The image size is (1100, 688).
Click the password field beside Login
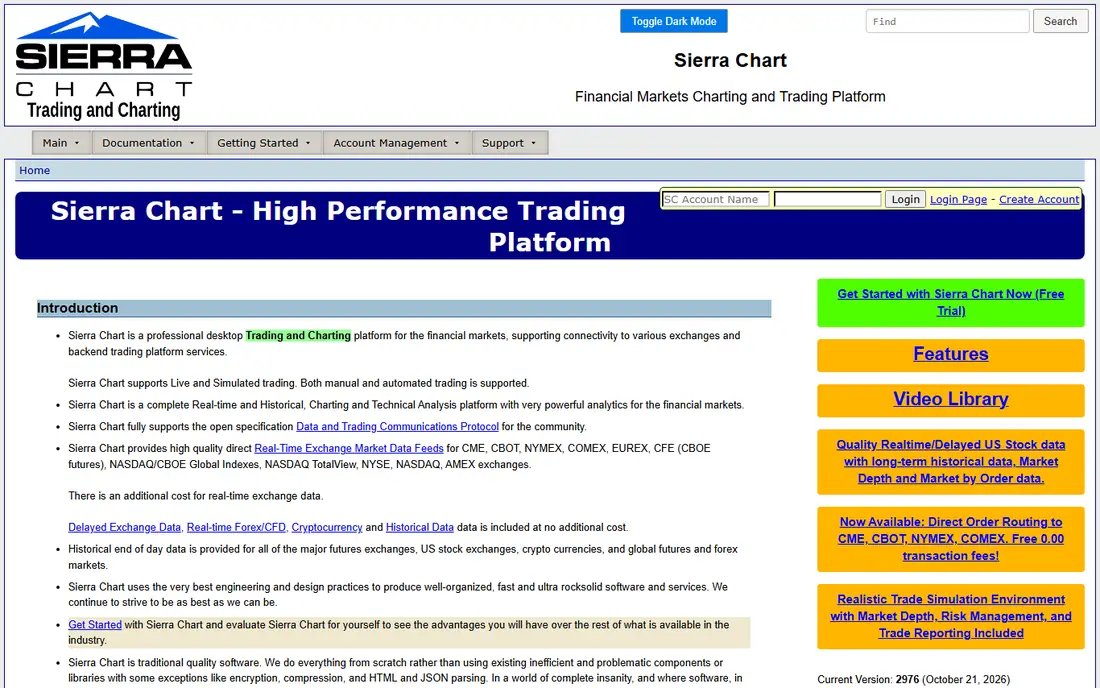827,199
